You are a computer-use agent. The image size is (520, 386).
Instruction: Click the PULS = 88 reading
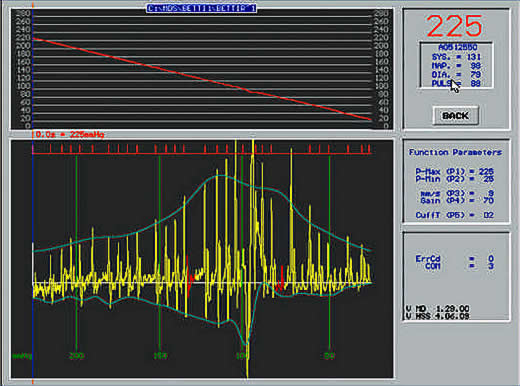pos(456,83)
